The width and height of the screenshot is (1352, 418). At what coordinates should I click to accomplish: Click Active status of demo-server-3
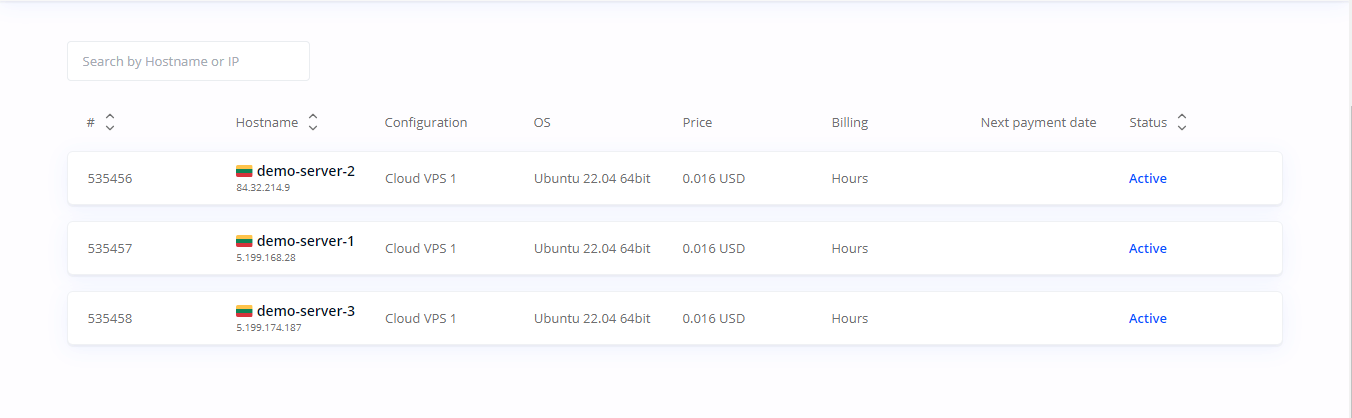coord(1147,319)
